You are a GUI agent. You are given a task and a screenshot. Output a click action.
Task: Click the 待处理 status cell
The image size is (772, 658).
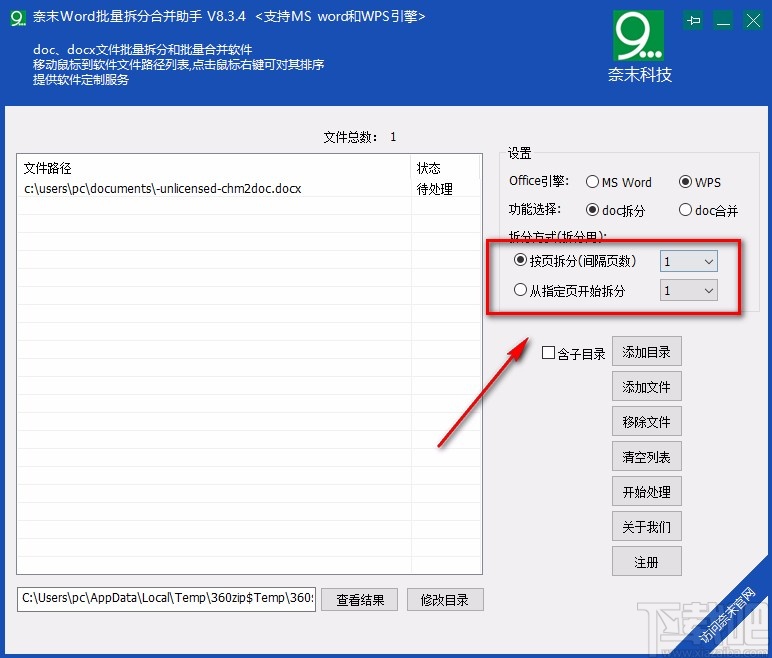click(434, 189)
